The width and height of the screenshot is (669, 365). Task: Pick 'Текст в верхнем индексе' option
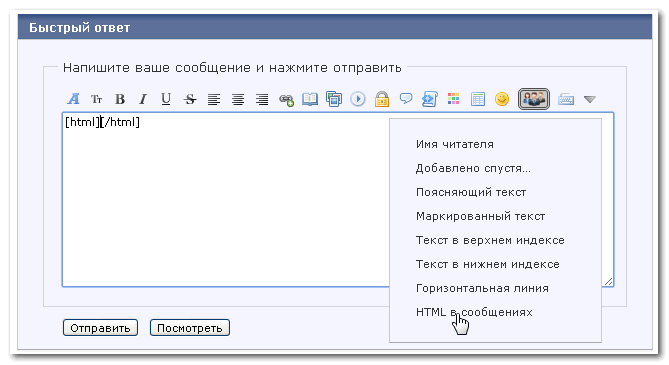point(490,240)
